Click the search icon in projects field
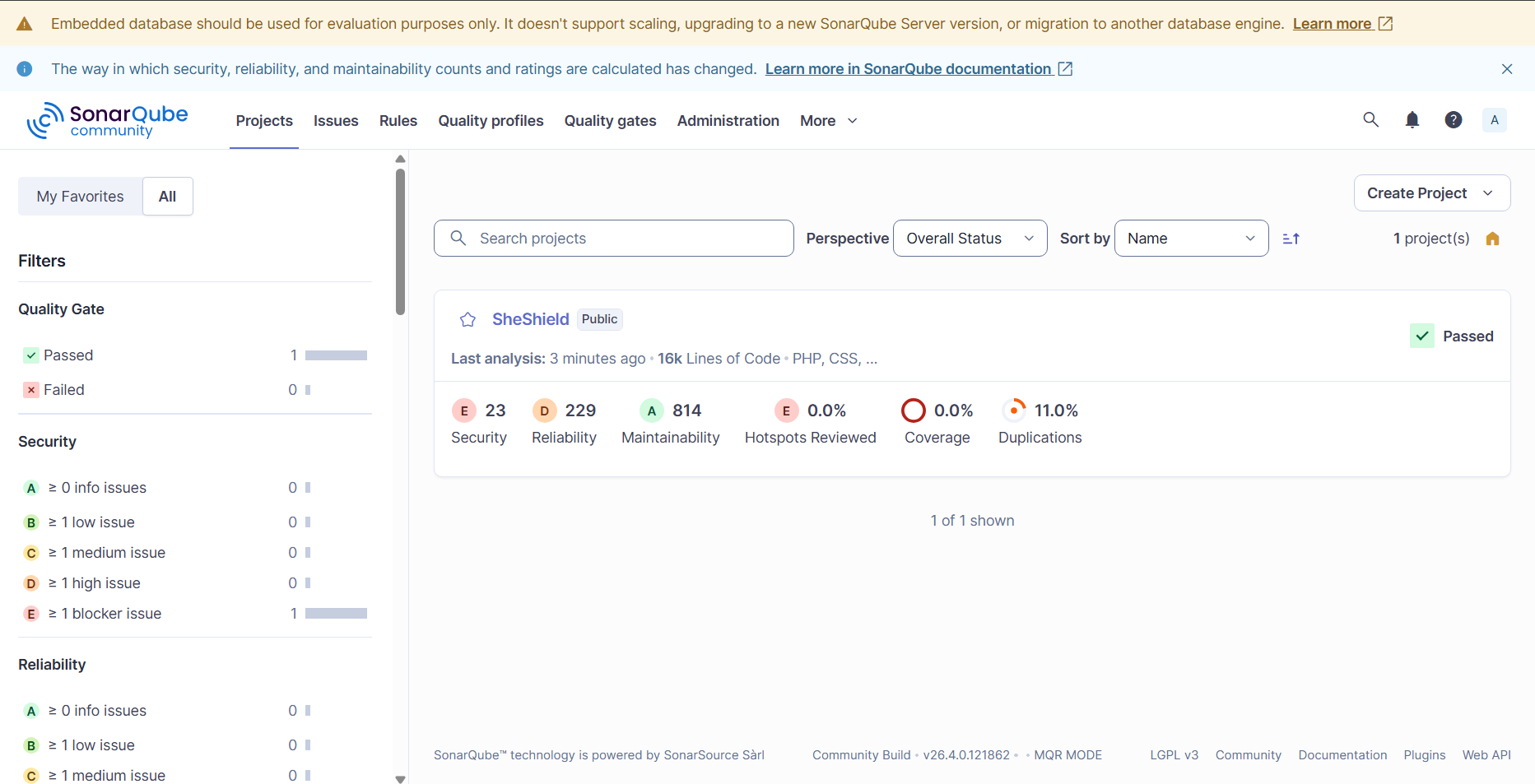 [458, 238]
